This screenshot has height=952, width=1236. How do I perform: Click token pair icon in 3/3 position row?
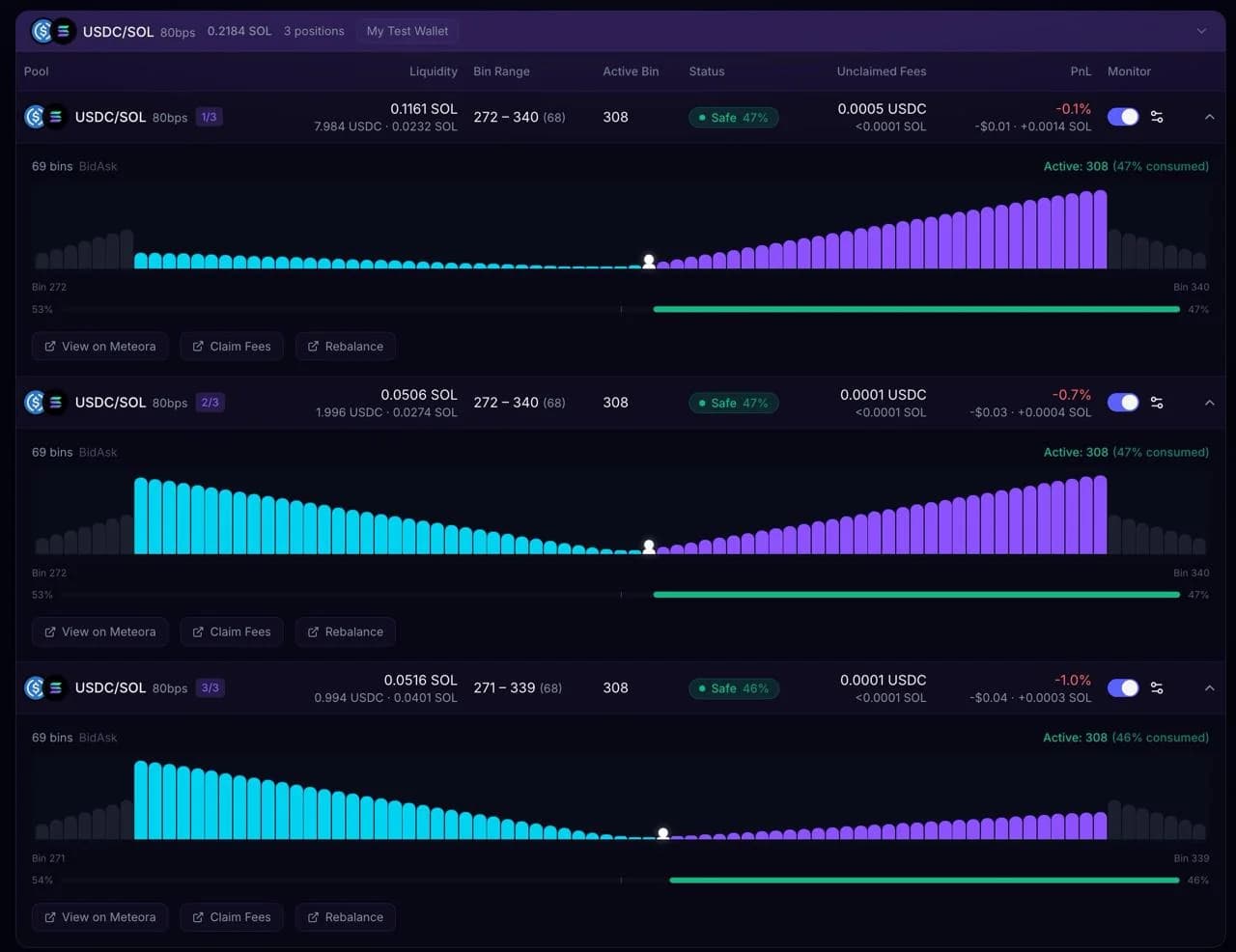tap(45, 687)
